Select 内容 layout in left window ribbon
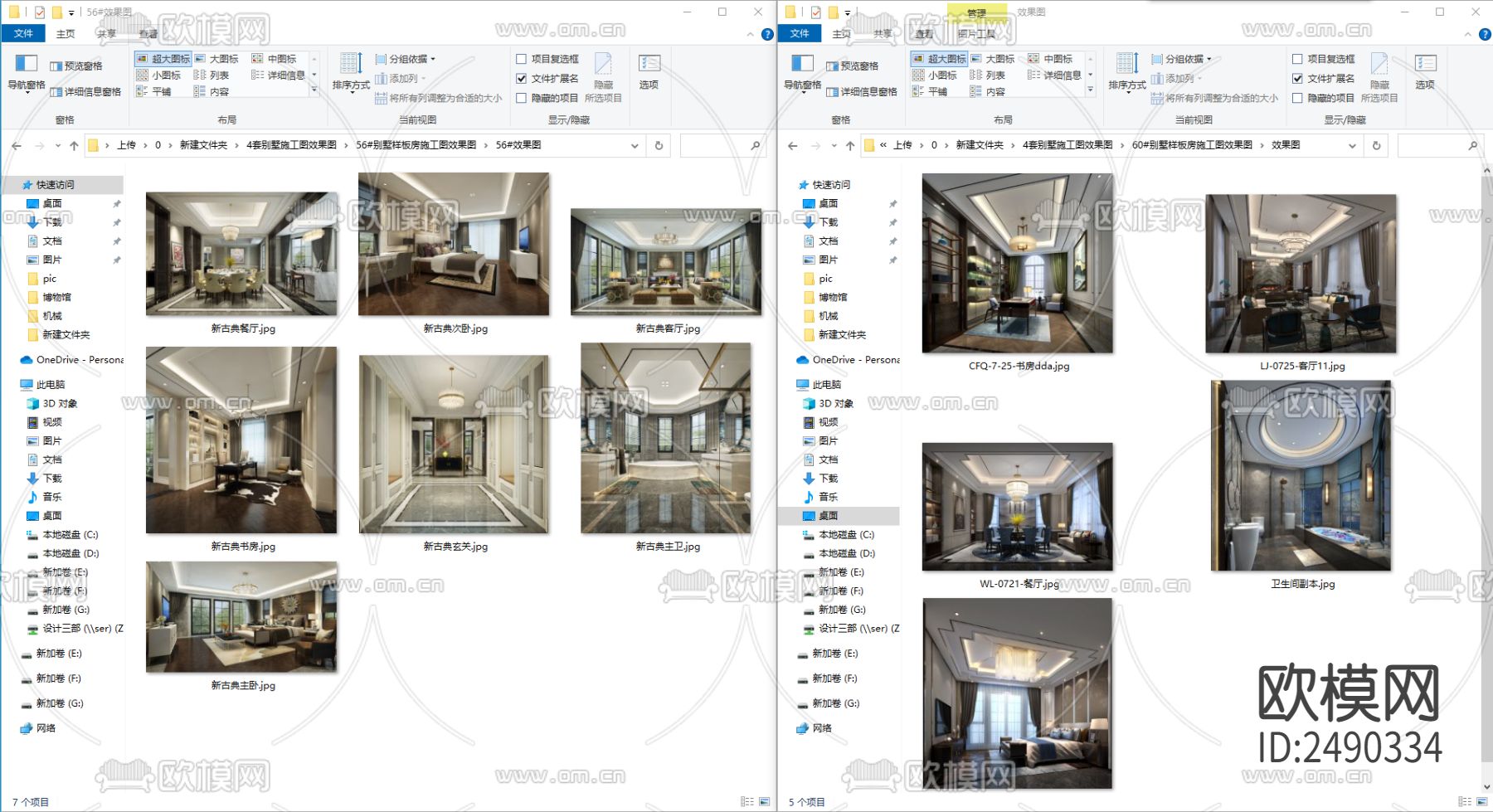The width and height of the screenshot is (1493, 812). point(212,92)
